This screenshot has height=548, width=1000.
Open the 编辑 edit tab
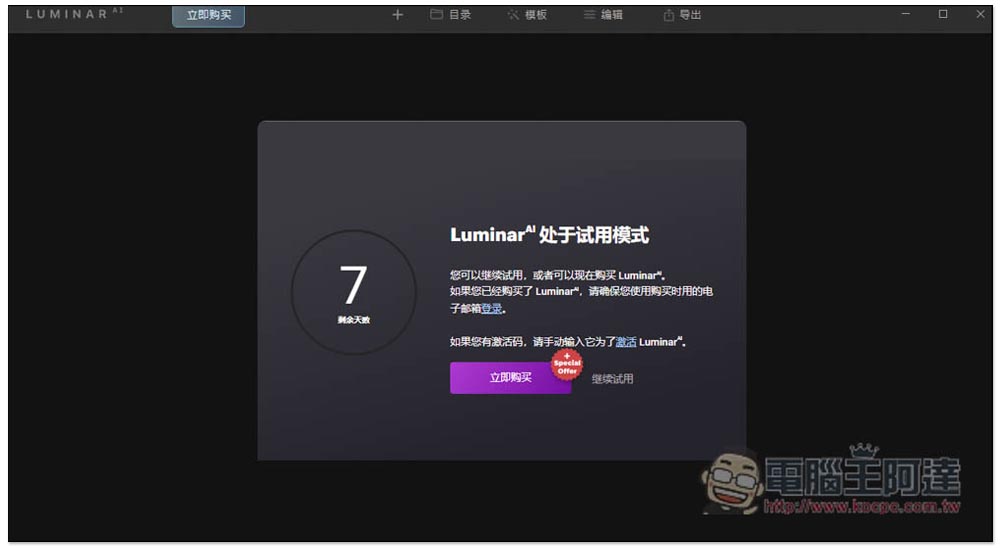pos(603,15)
